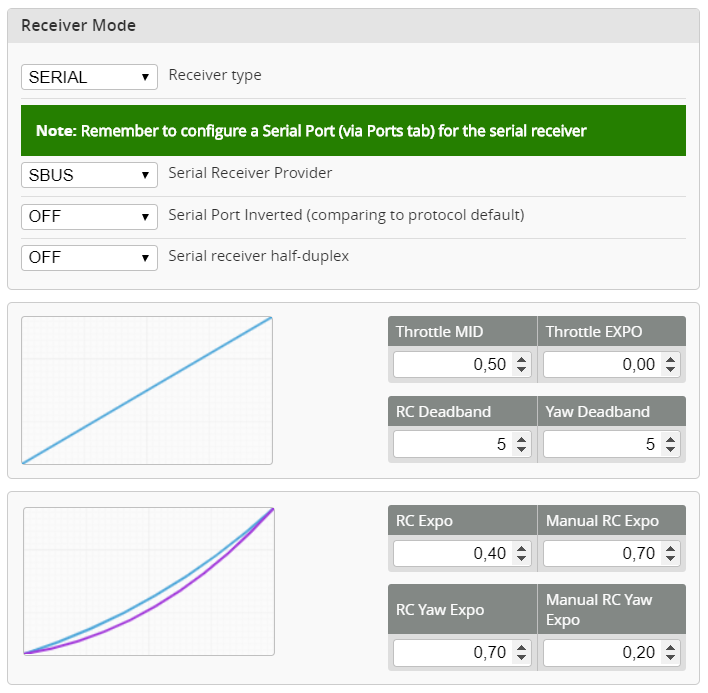Expand the Serial Receiver Provider dropdown
708x693 pixels.
(x=89, y=175)
